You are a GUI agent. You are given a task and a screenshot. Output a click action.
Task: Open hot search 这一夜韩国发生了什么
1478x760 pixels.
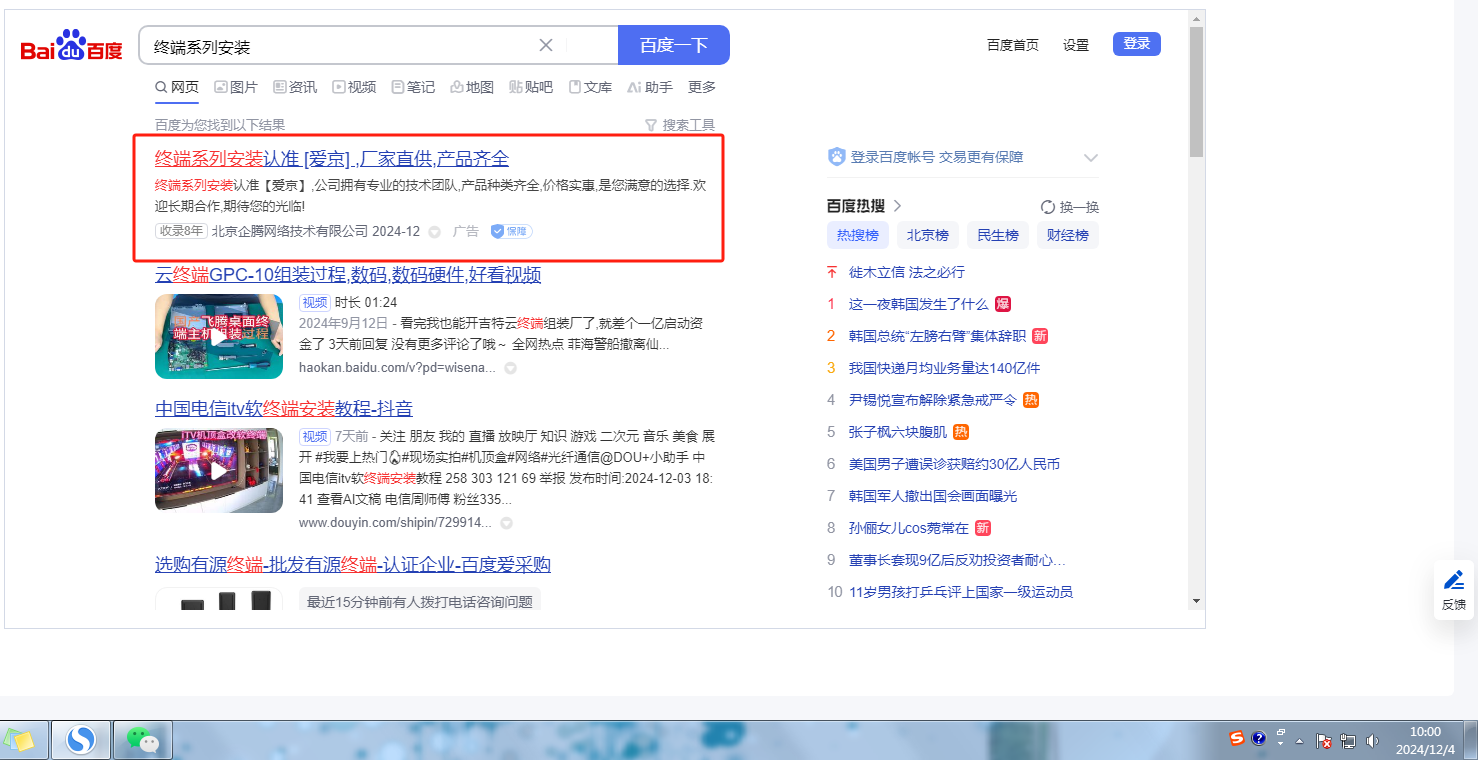(918, 304)
